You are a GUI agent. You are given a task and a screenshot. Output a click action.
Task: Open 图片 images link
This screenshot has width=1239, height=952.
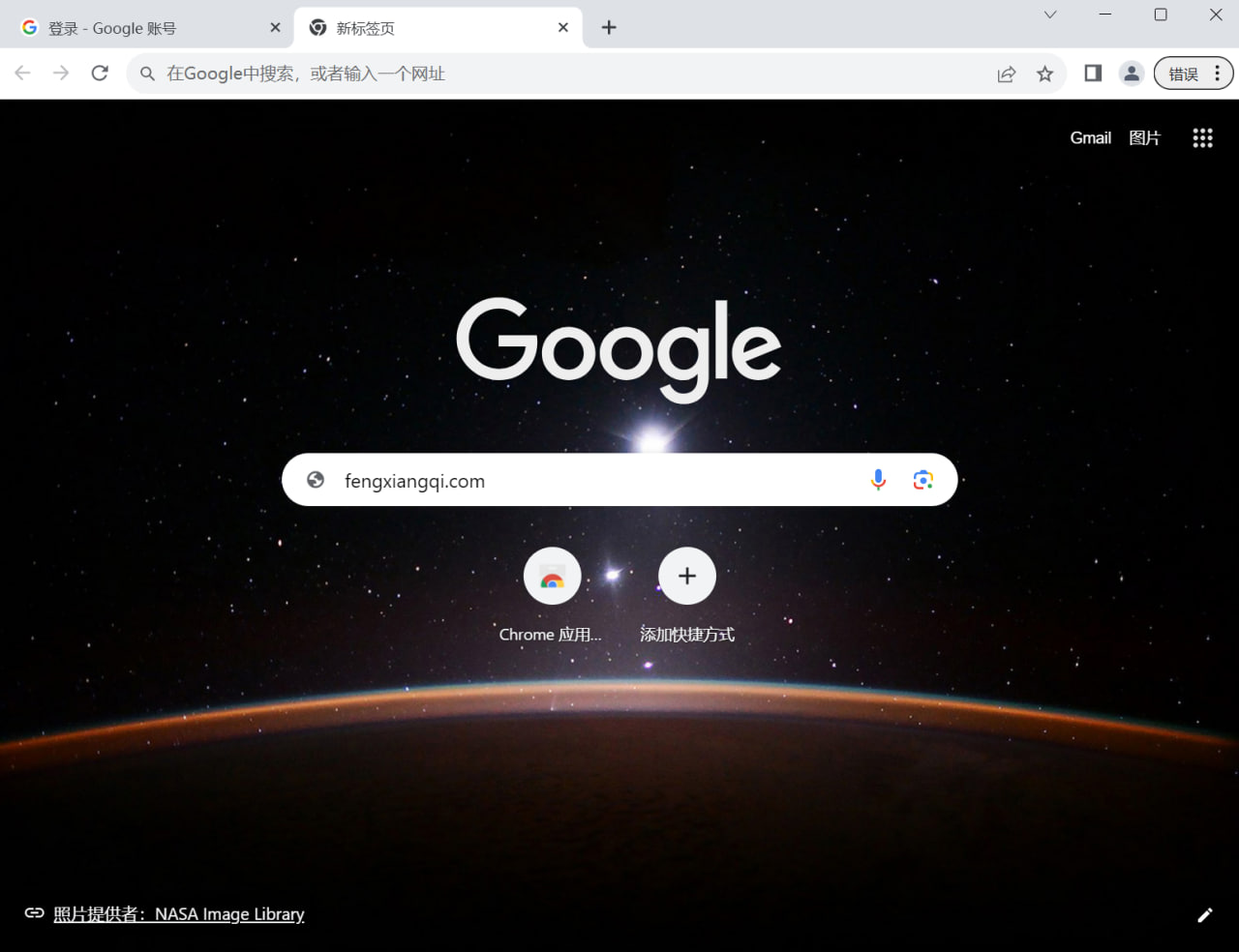pyautogui.click(x=1144, y=138)
